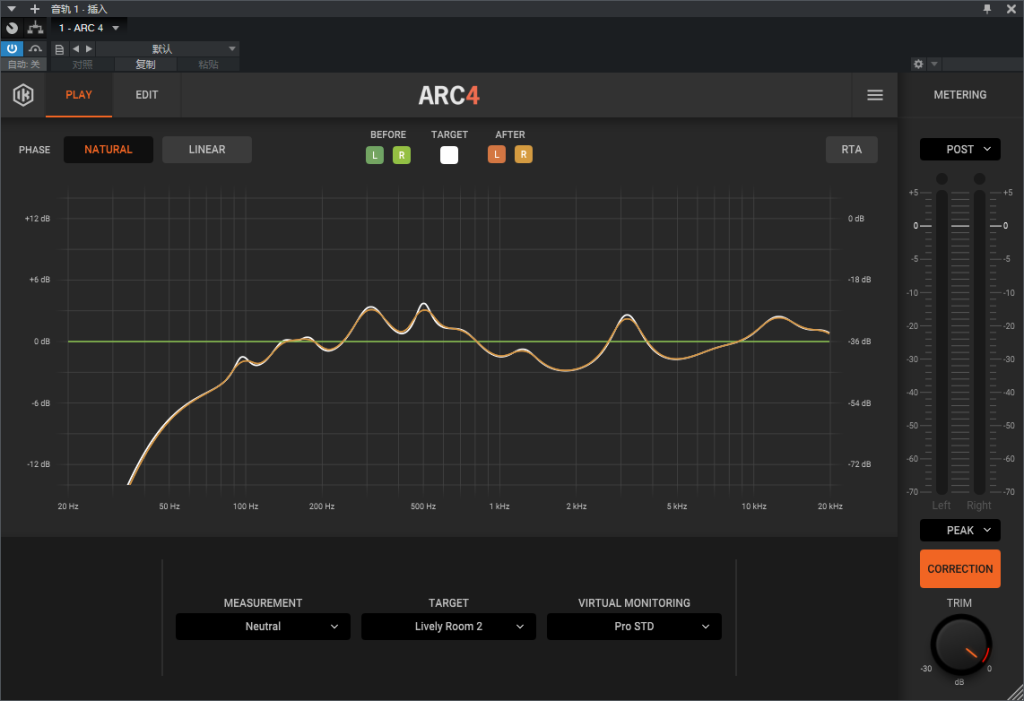The width and height of the screenshot is (1024, 701).
Task: Toggle the AFTER left channel L curve
Action: tap(496, 154)
